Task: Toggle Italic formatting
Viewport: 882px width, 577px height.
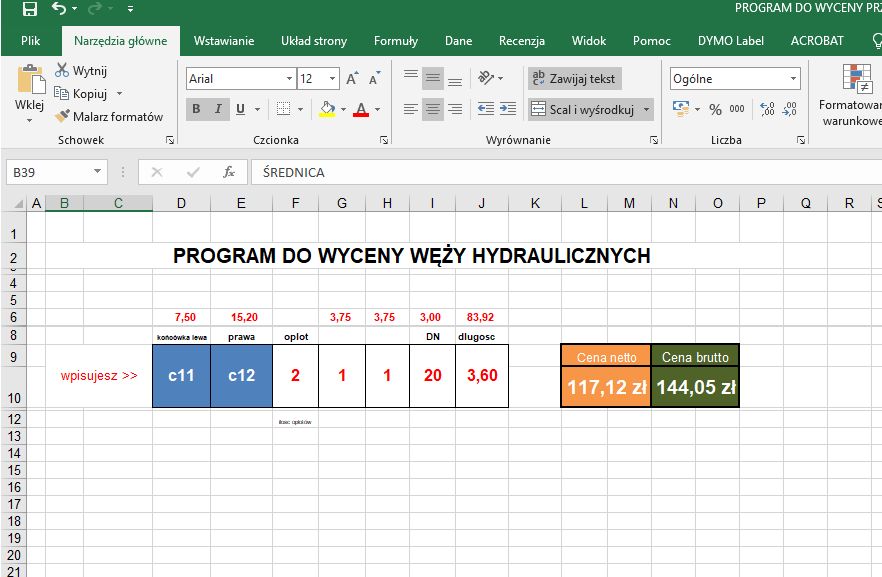Action: click(x=218, y=109)
